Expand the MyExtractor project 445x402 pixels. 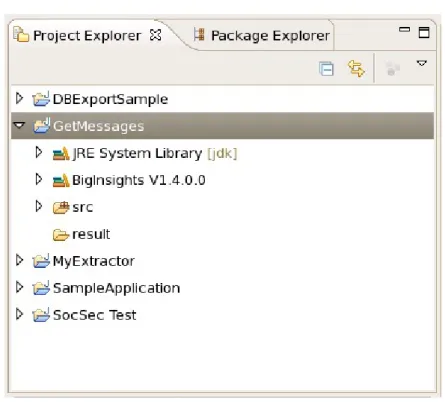point(20,260)
